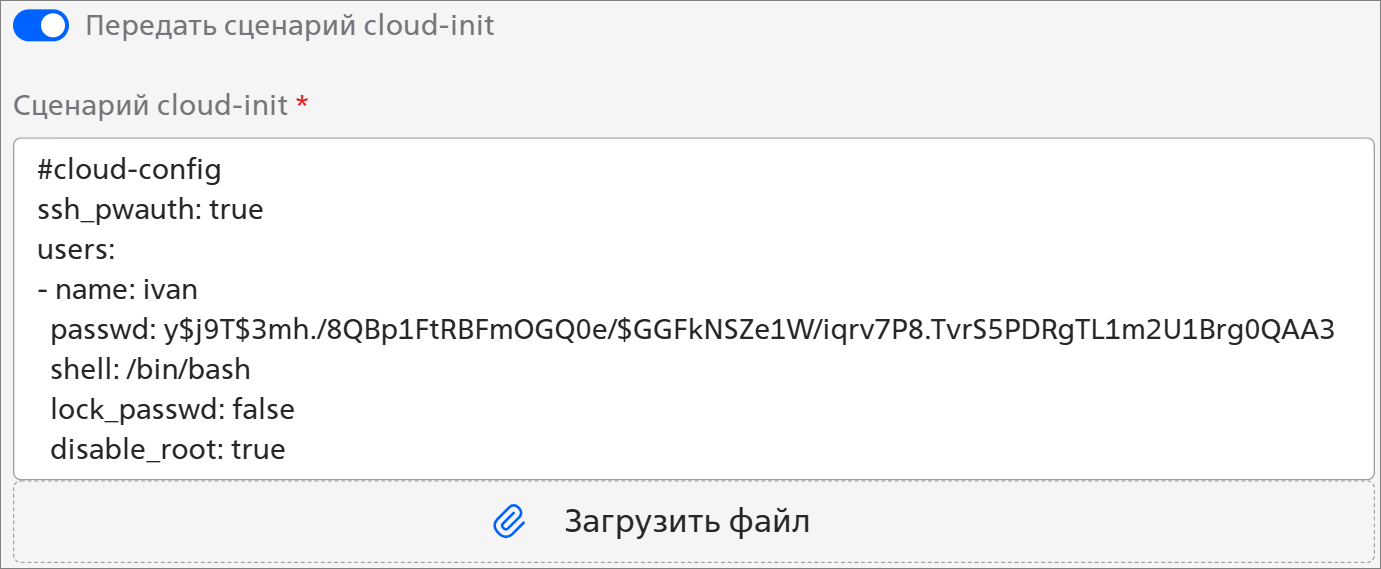Viewport: 1381px width, 569px height.
Task: Click the "passwd" key in the script
Action: click(97, 330)
